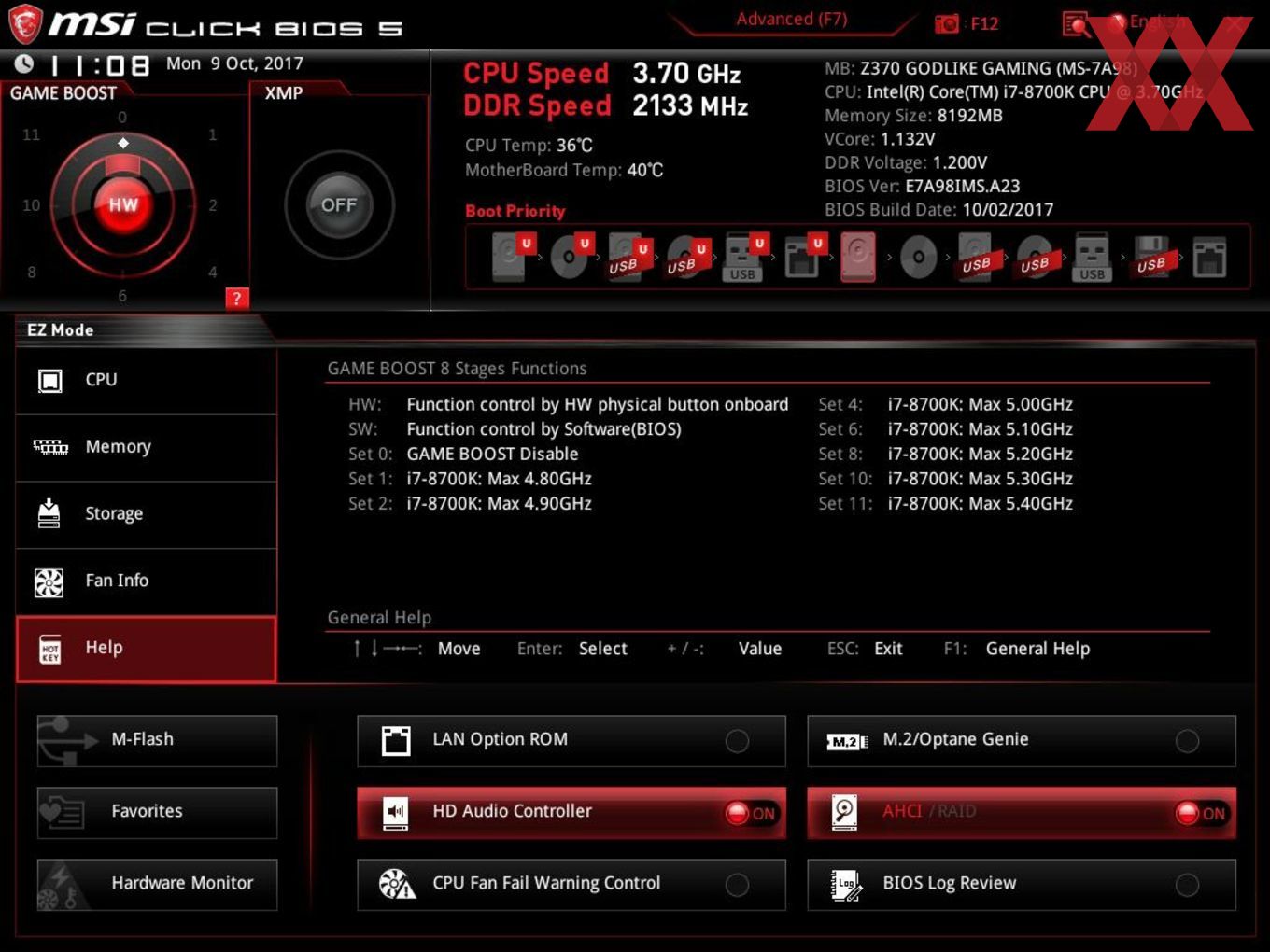The width and height of the screenshot is (1270, 952).
Task: Select the highlighted pink hard disk boot device
Action: pos(858,257)
